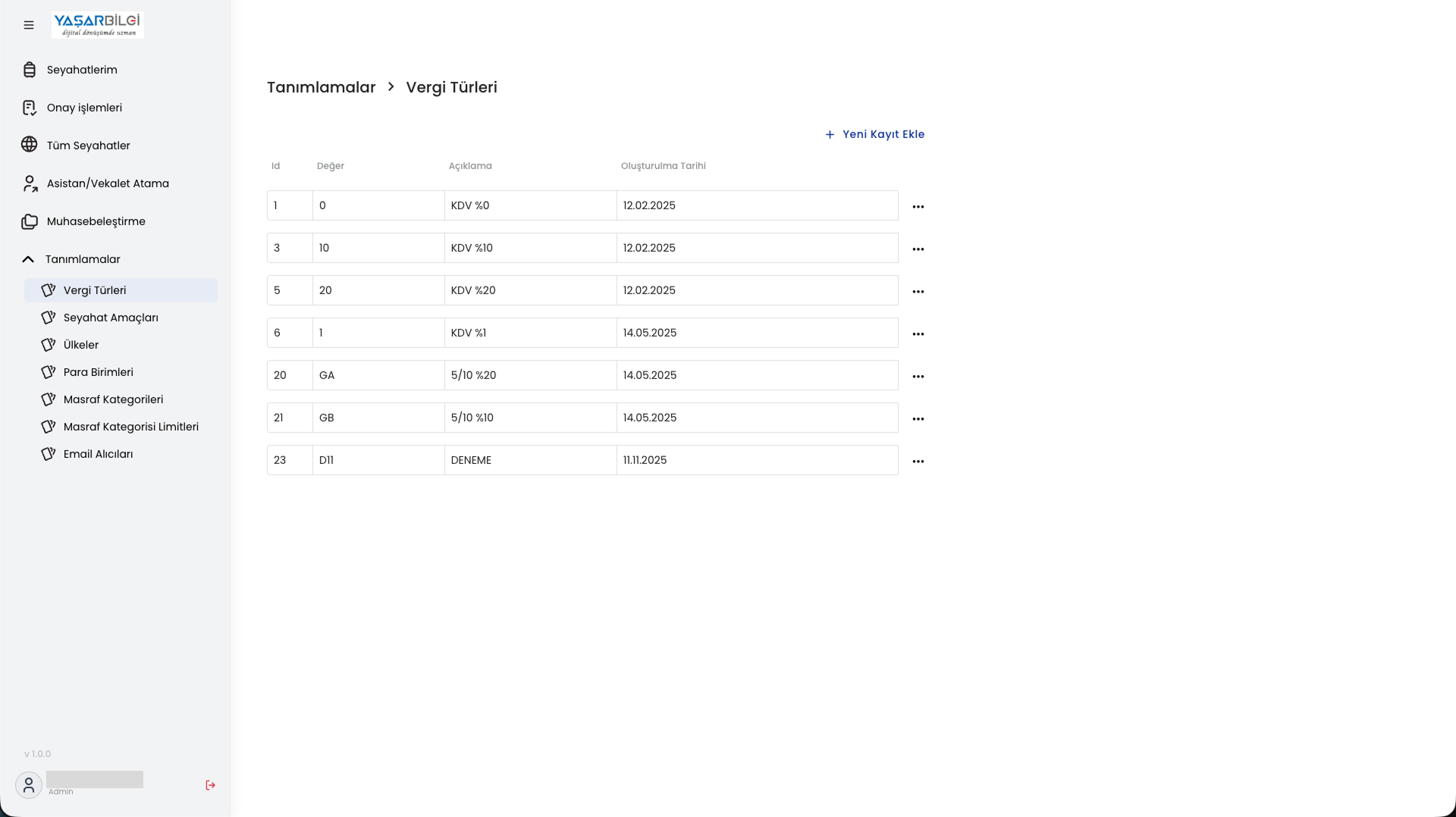
Task: Open more options for 5/10 %20 row
Action: (918, 377)
